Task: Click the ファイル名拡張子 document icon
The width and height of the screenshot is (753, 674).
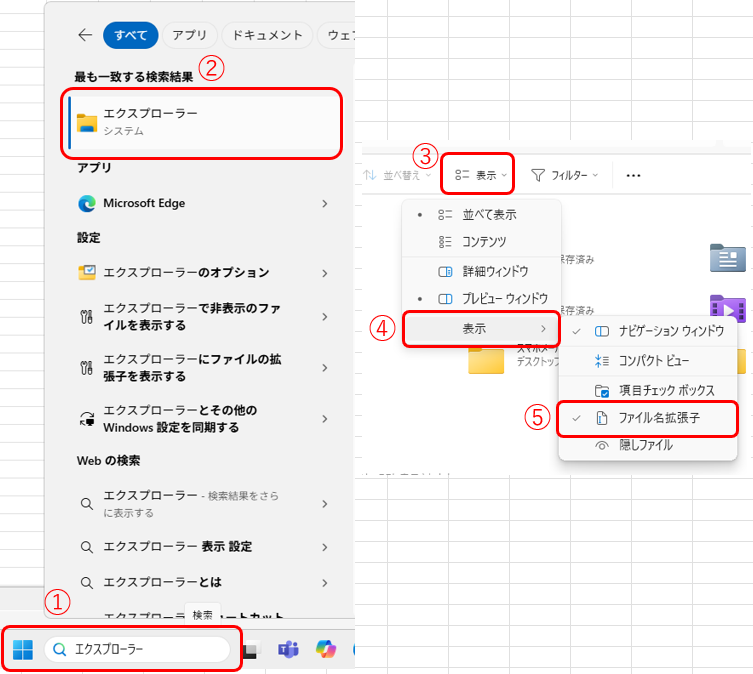Action: 602,418
